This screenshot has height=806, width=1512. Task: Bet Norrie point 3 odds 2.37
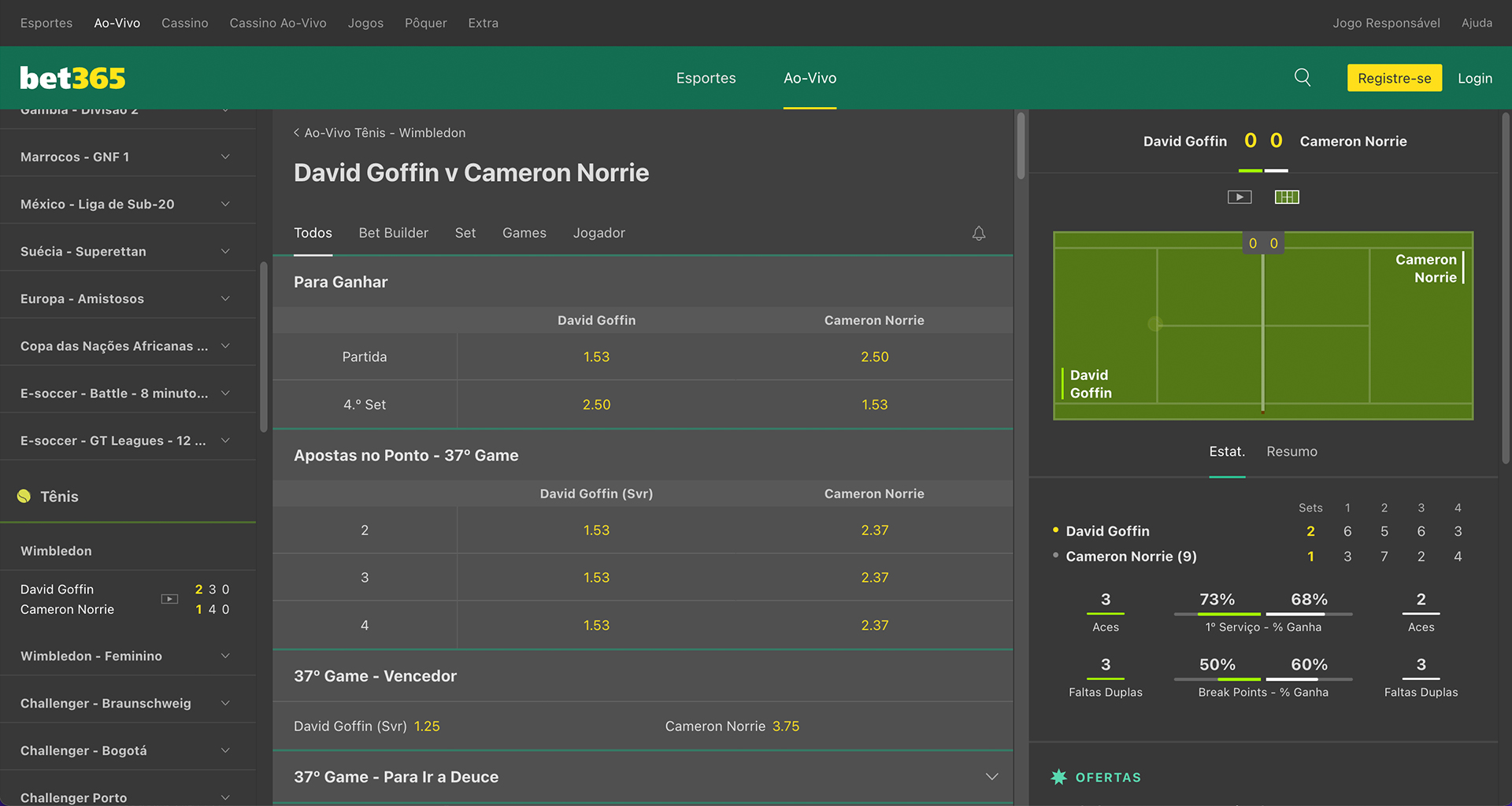[874, 577]
